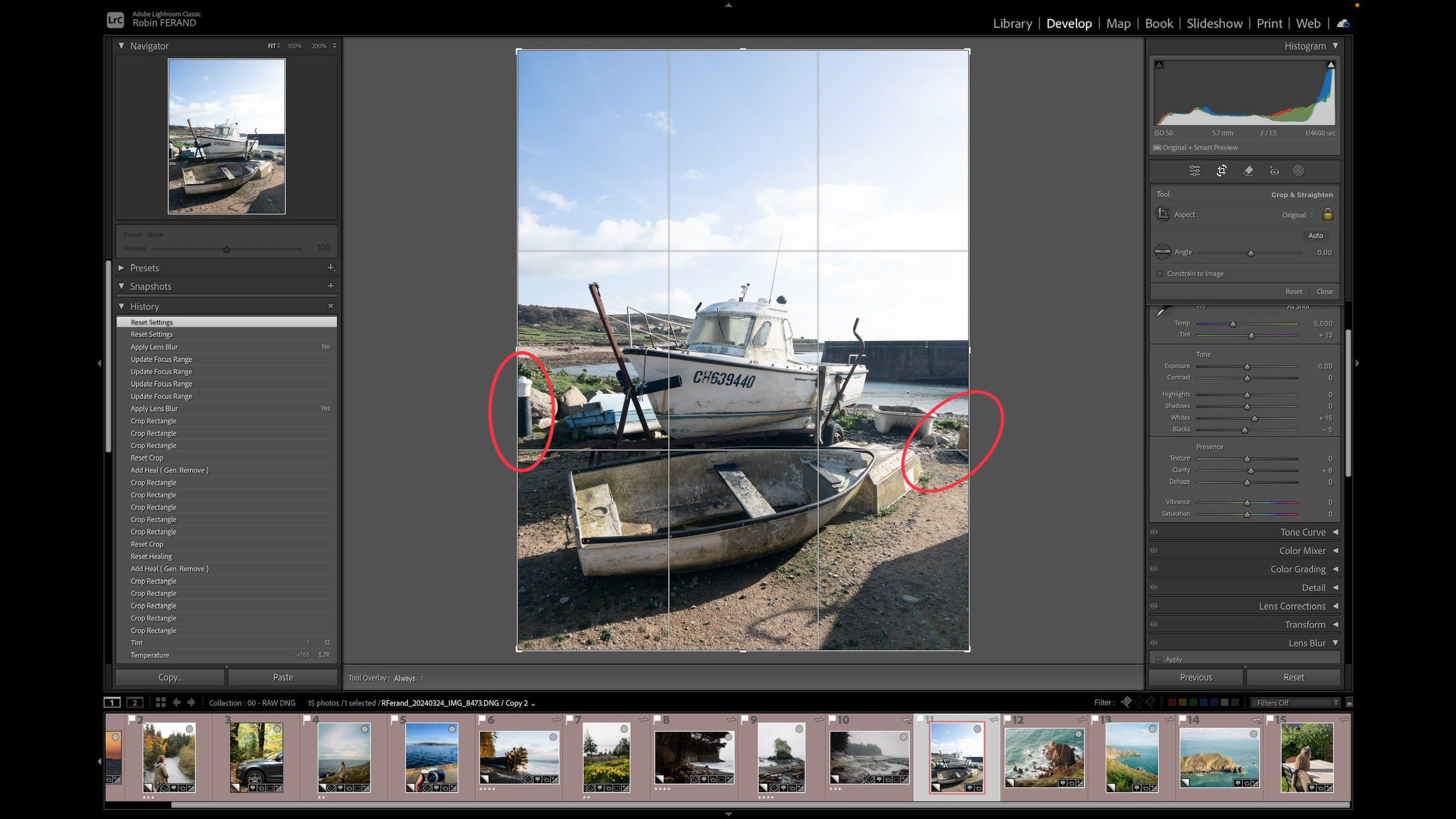Open grid view from filmstrip bar
Viewport: 1456px width, 819px height.
click(160, 702)
